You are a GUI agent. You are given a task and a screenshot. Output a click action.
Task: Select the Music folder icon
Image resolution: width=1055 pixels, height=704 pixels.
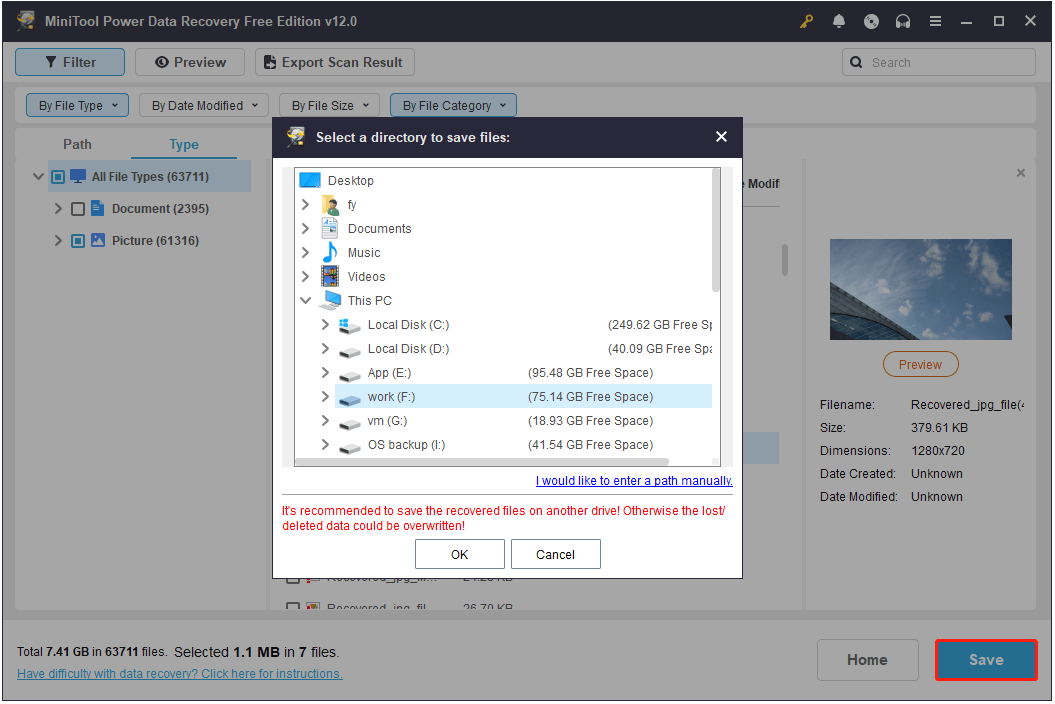tap(330, 253)
